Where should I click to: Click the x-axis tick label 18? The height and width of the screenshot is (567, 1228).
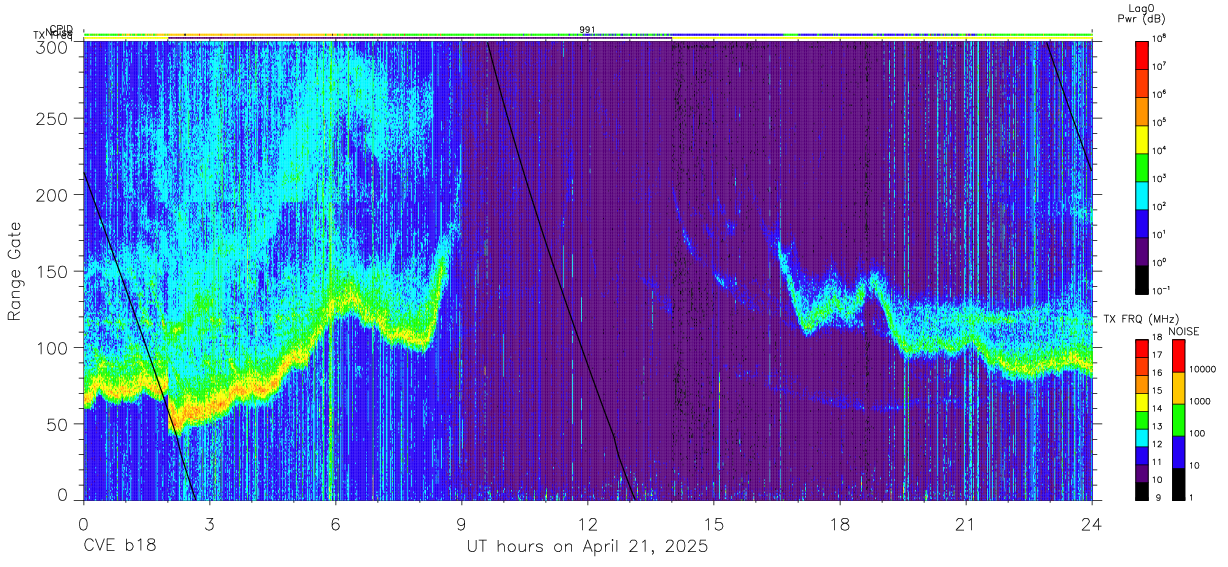tap(839, 524)
